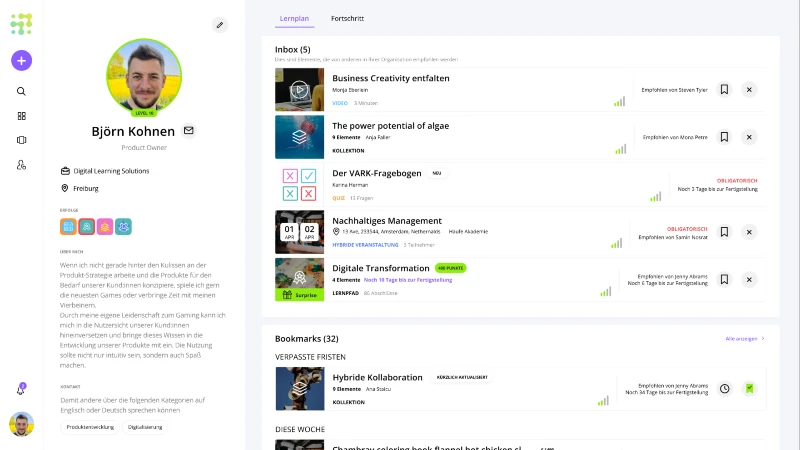
Task: Click the Inbox (5) heading
Action: coord(292,49)
